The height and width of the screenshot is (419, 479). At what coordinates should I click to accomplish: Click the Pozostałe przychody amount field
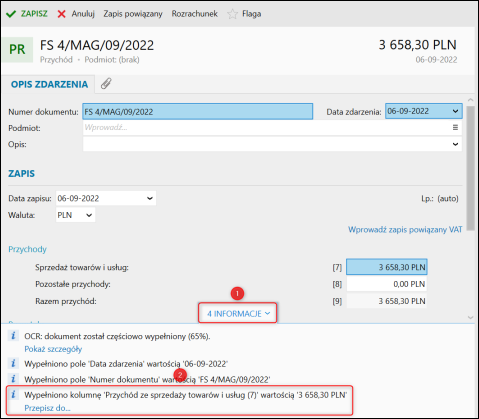click(387, 284)
